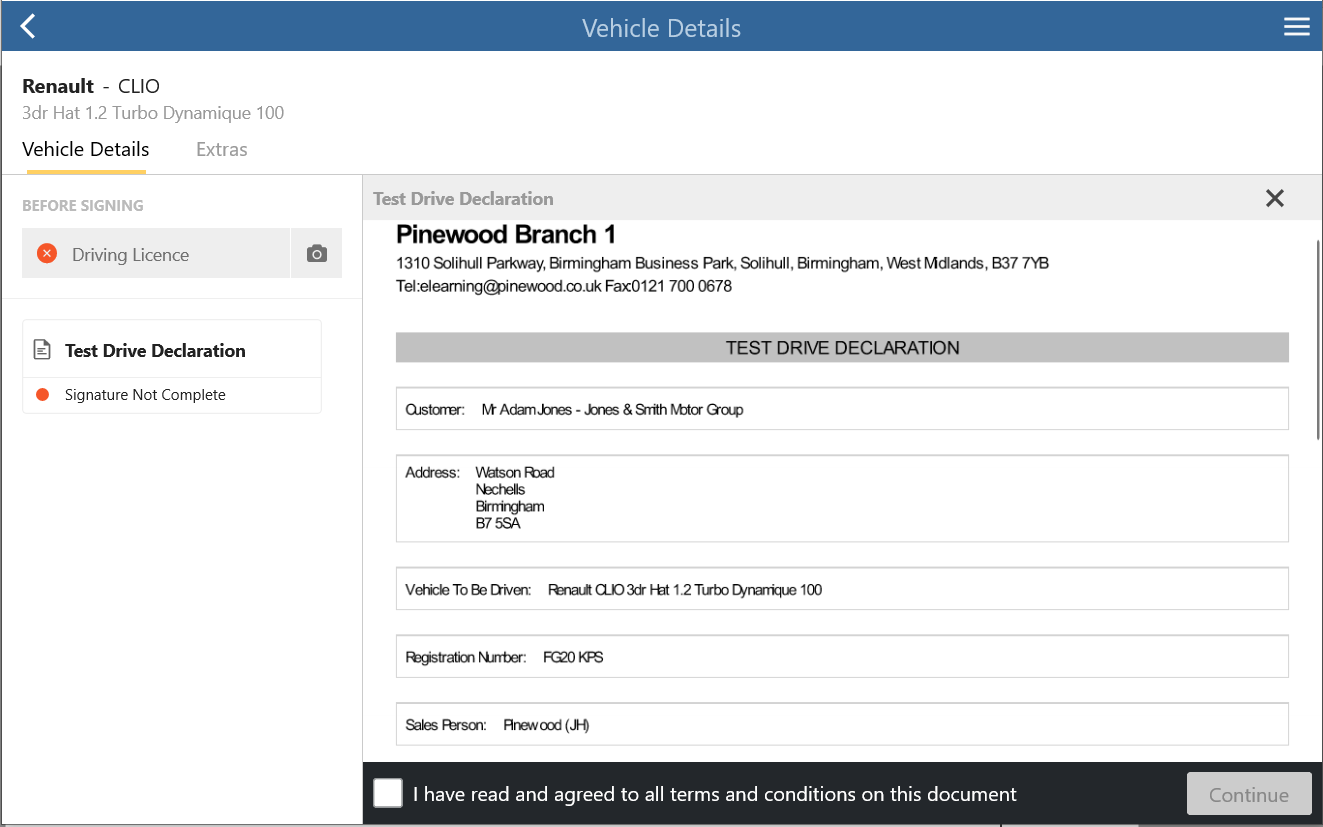Click the Renault - CLIO vehicle title
Viewport: 1323px width, 827px height.
(x=91, y=86)
